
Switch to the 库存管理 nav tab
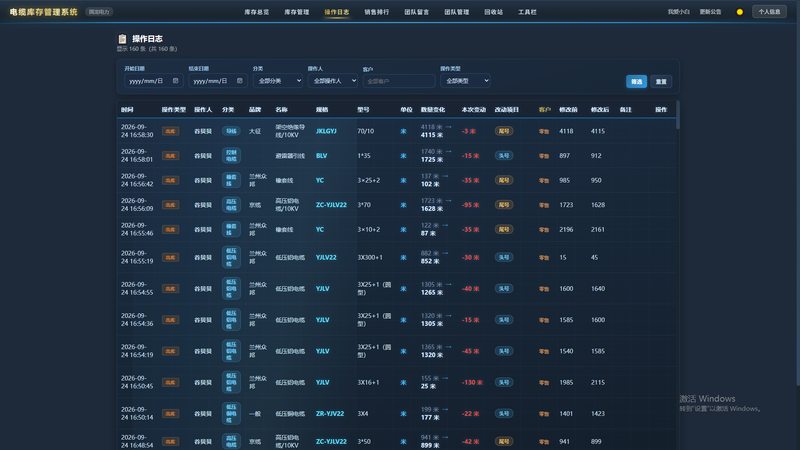pos(296,12)
